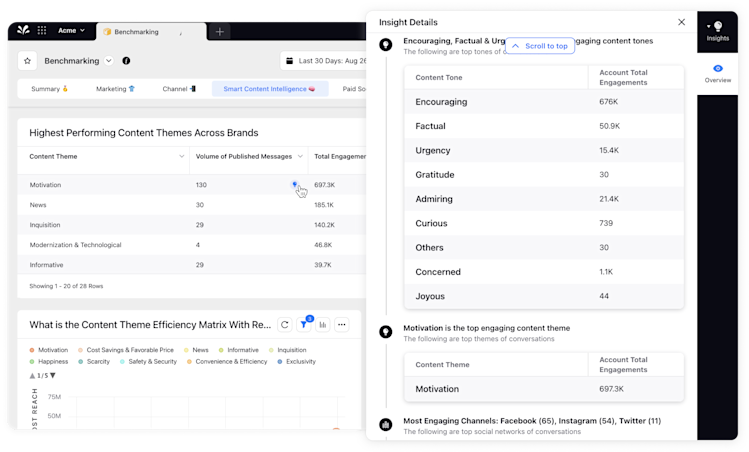This screenshot has height=452, width=749.
Task: Select the Curious tone row
Action: (544, 223)
